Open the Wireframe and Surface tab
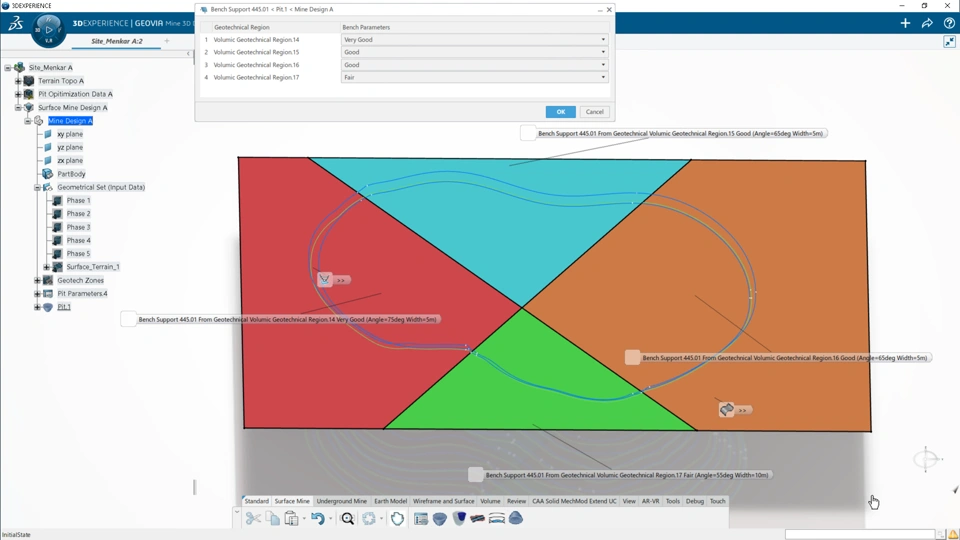The image size is (960, 540). point(443,501)
